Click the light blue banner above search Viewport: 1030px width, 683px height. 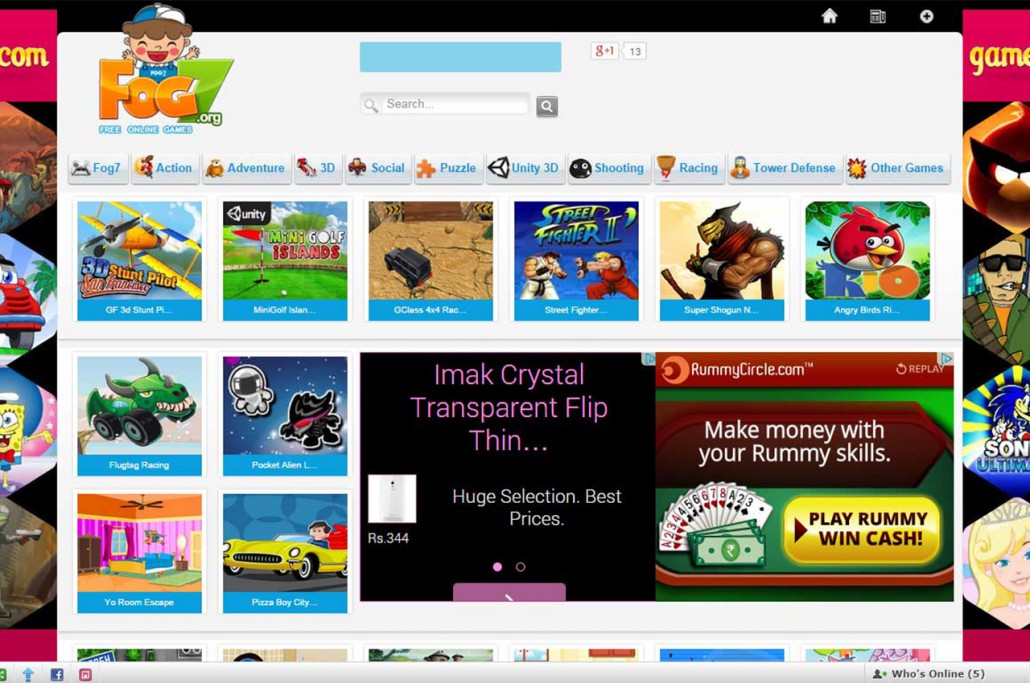(x=460, y=57)
